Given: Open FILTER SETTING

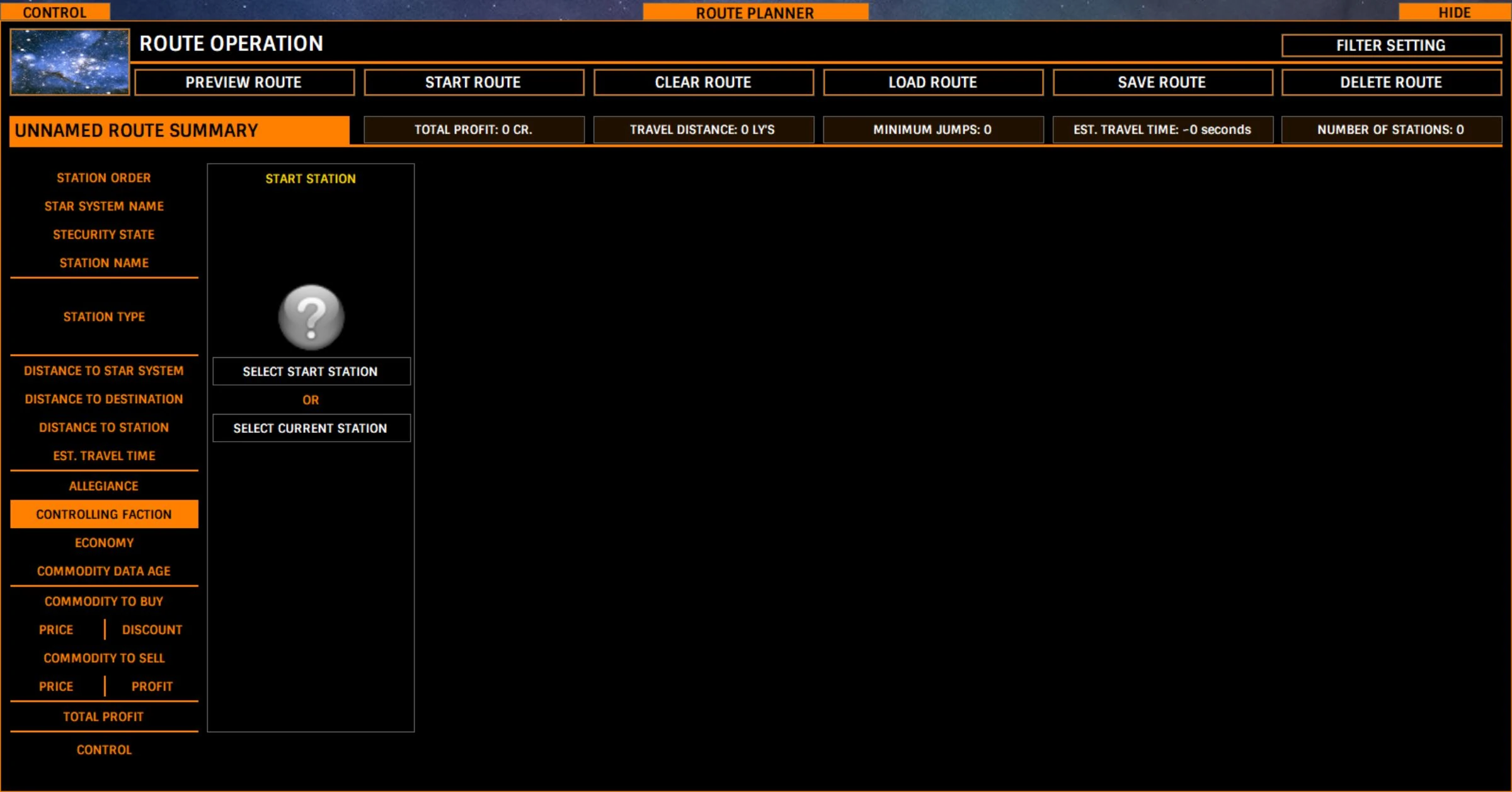Looking at the screenshot, I should 1391,45.
